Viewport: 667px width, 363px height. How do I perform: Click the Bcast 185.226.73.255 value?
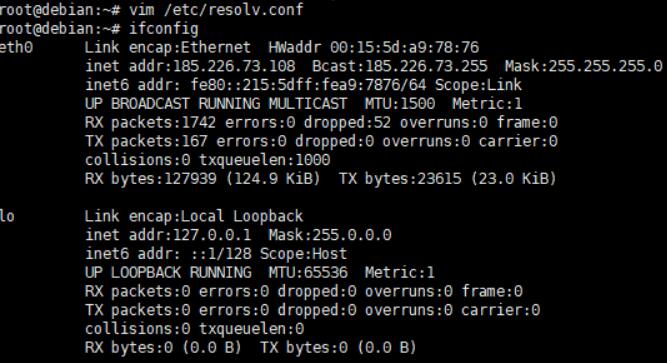(x=399, y=66)
